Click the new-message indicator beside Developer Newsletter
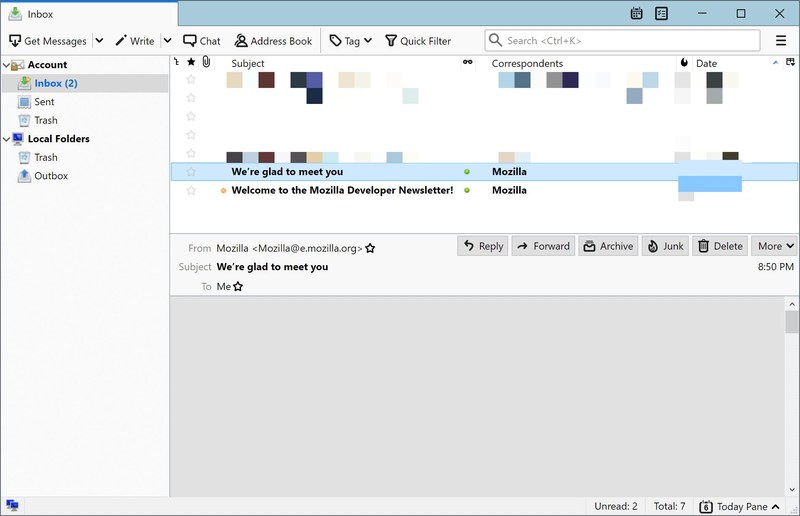This screenshot has height=516, width=800. [x=223, y=191]
